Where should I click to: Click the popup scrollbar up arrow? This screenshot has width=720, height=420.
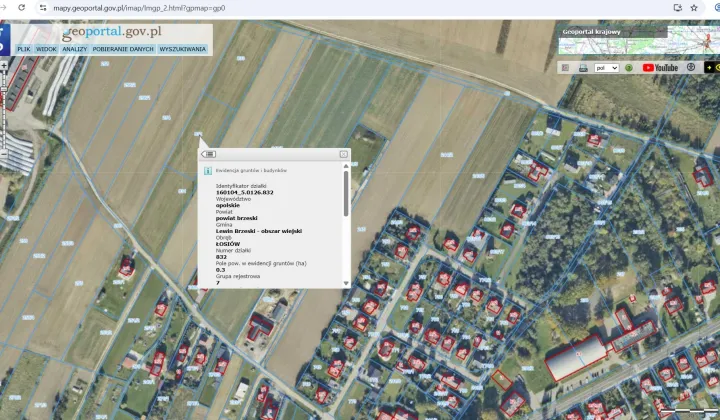click(346, 166)
